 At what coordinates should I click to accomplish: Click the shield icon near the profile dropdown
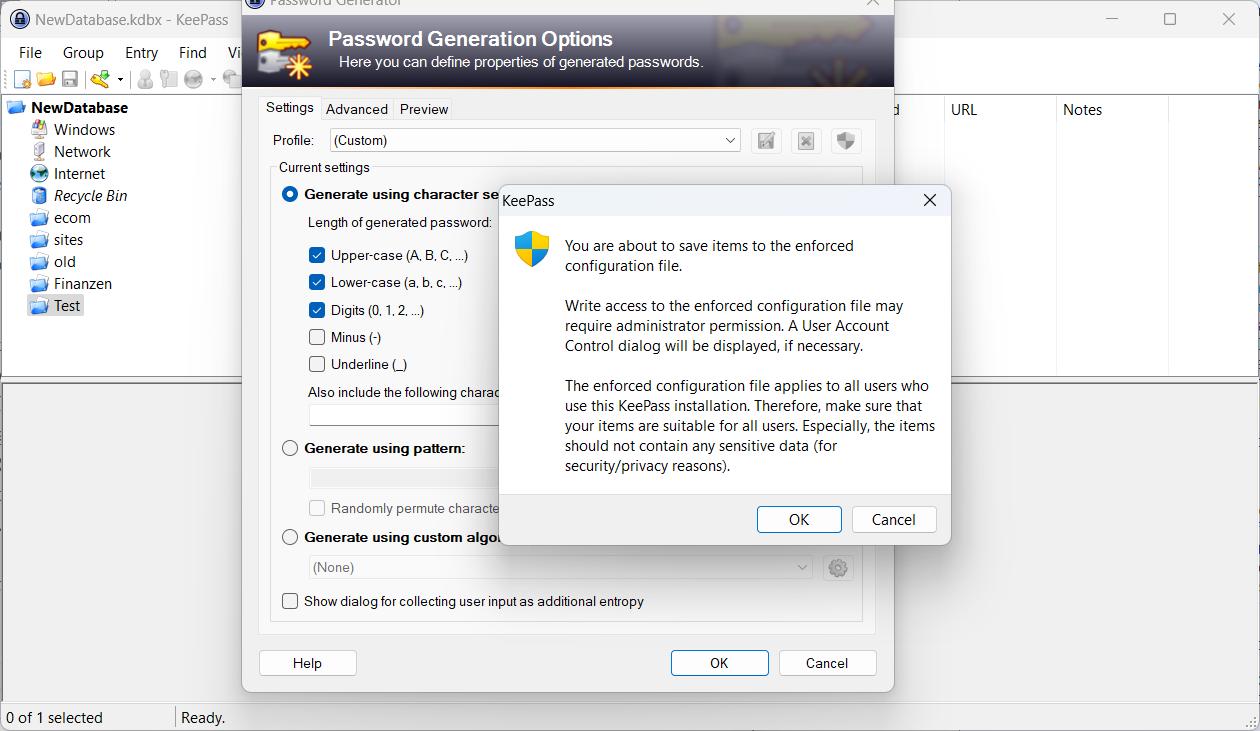click(845, 140)
